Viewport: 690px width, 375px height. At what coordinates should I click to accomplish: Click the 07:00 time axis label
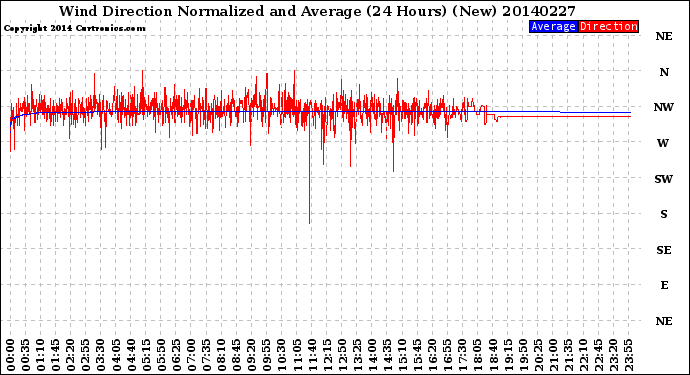pyautogui.click(x=191, y=355)
